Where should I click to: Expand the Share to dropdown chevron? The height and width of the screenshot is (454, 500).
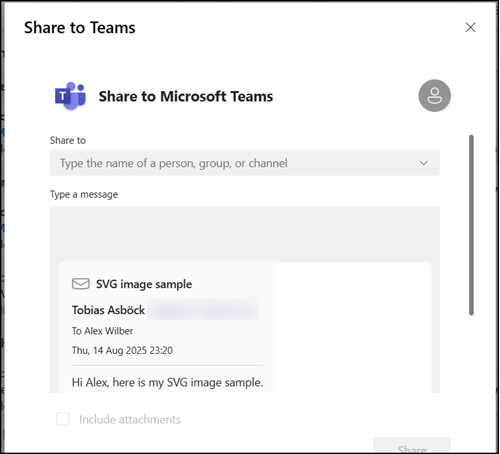[424, 163]
